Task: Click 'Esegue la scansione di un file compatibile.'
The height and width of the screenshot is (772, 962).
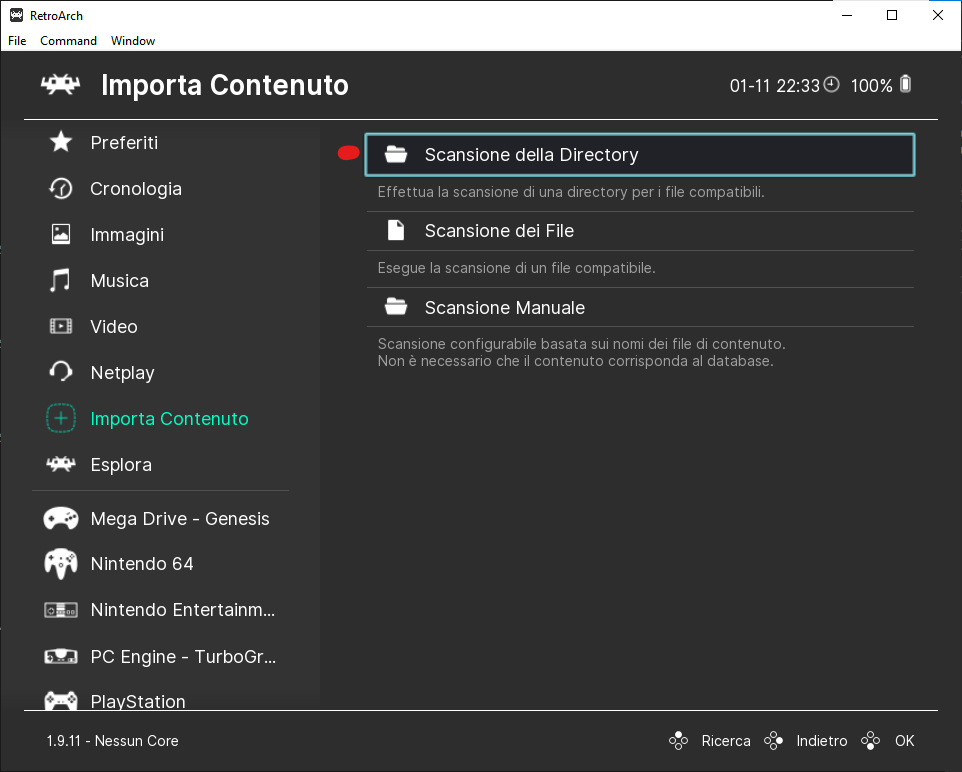Action: click(x=516, y=268)
